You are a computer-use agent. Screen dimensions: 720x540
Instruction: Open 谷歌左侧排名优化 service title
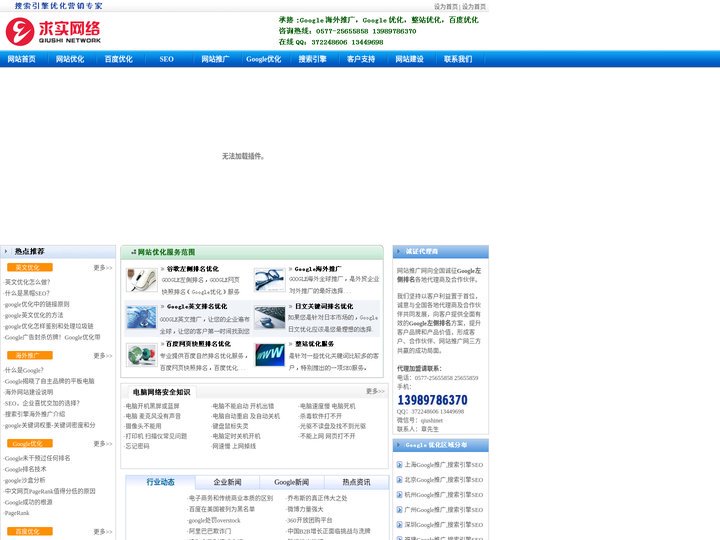192,269
